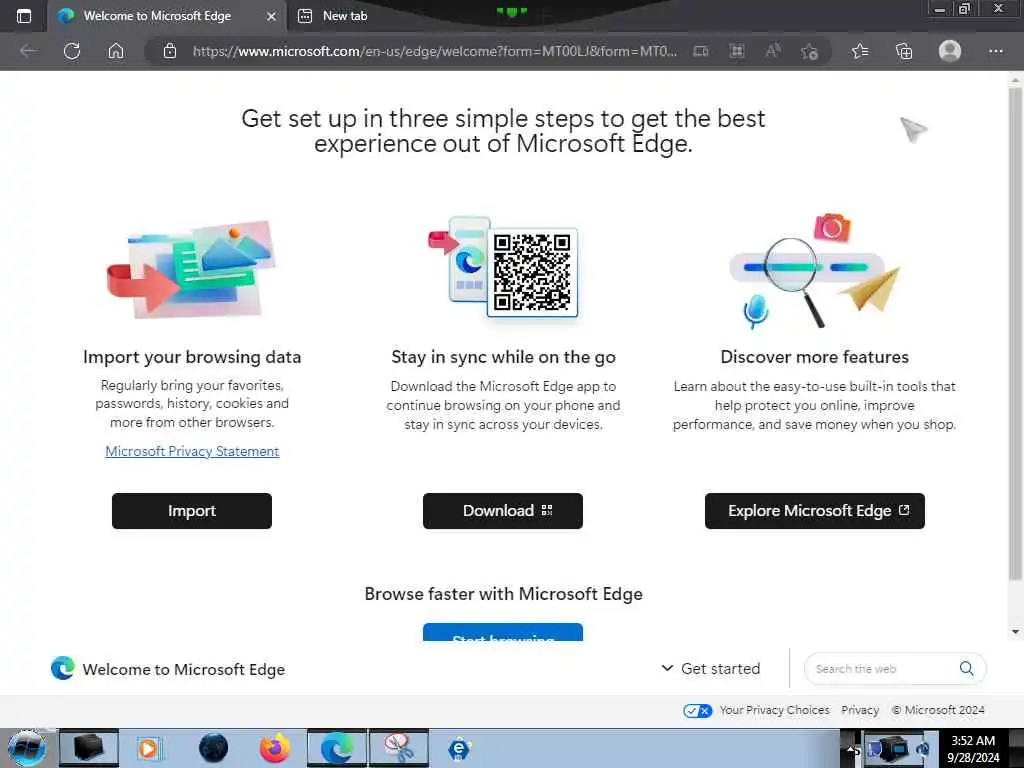Click the Browse faster with Microsoft Edge heading
1024x768 pixels.
point(503,594)
